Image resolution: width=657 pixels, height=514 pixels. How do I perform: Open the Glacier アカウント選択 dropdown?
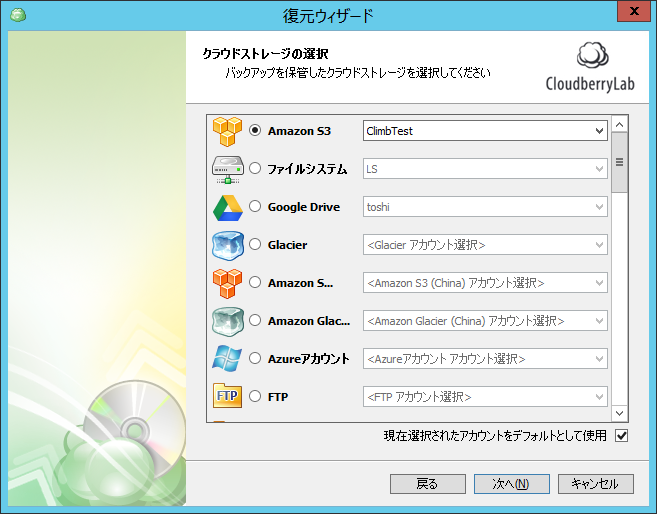coord(485,245)
